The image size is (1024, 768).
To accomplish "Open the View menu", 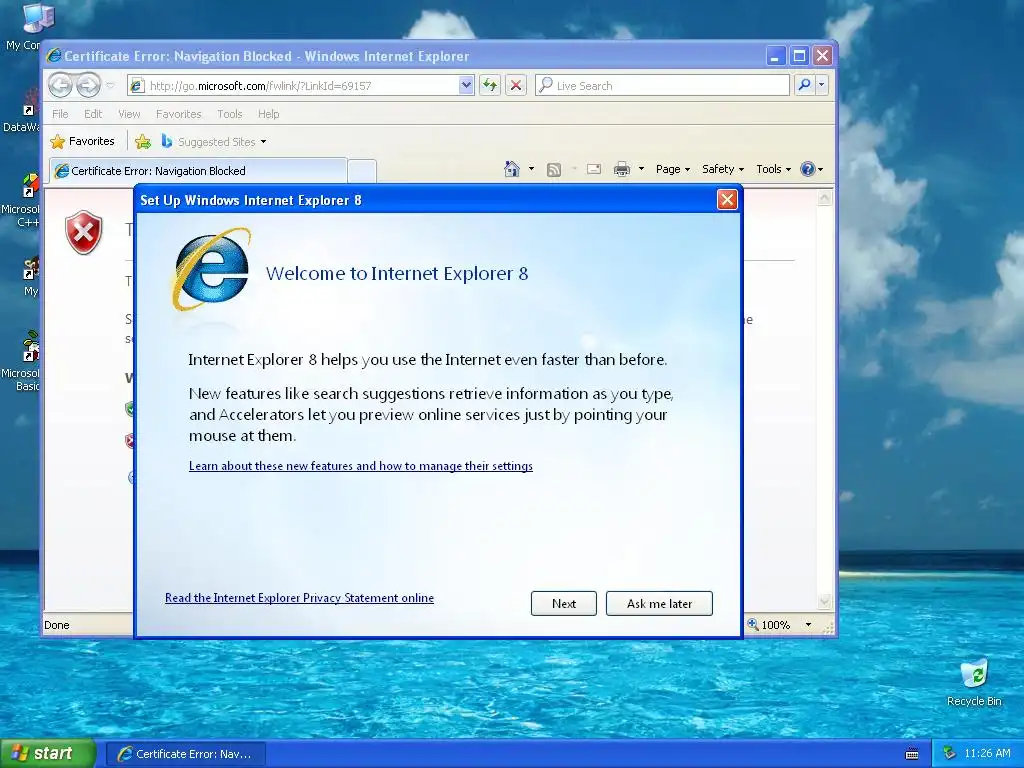I will (x=129, y=114).
